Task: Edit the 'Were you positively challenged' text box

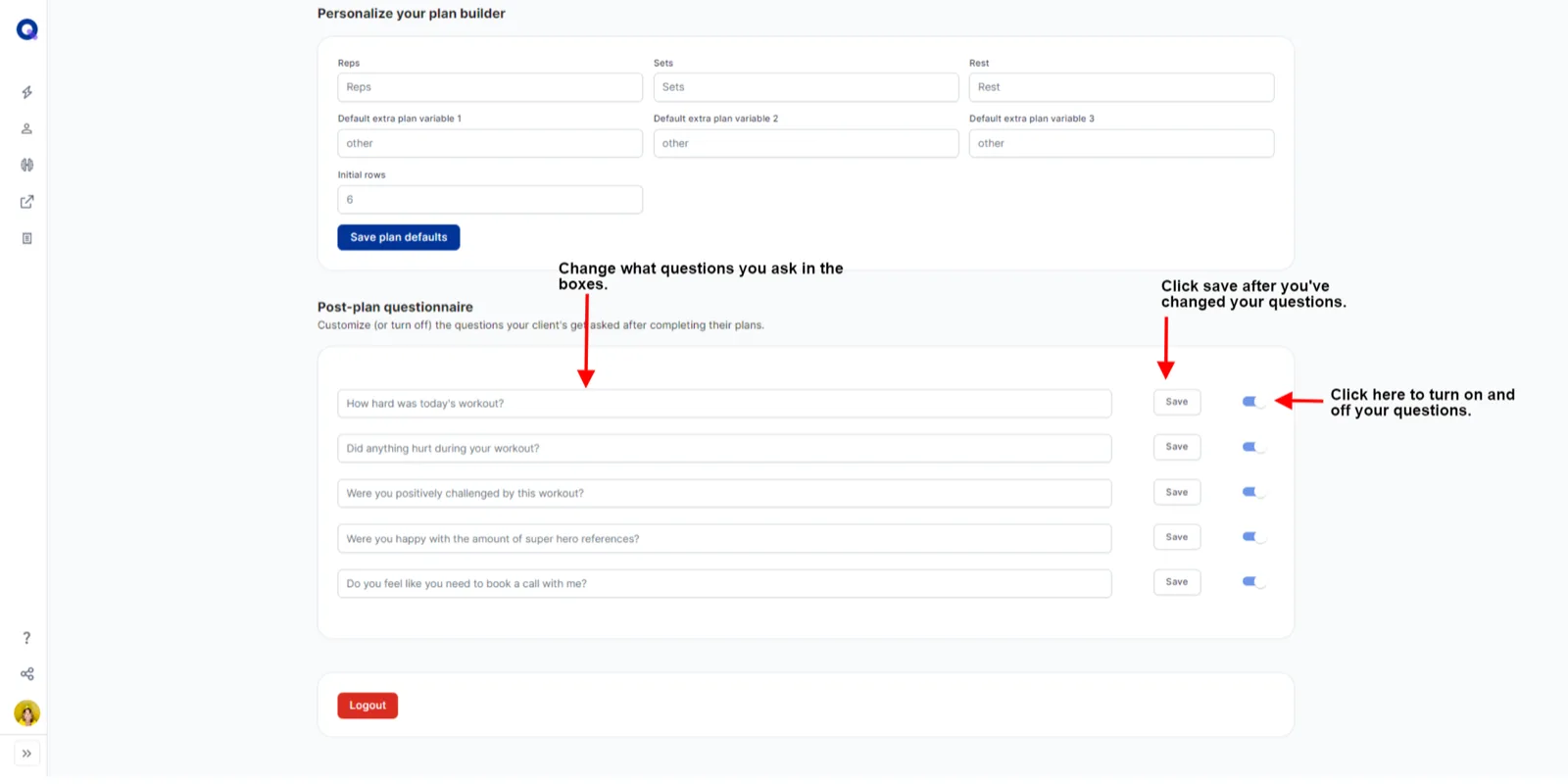Action: [724, 494]
